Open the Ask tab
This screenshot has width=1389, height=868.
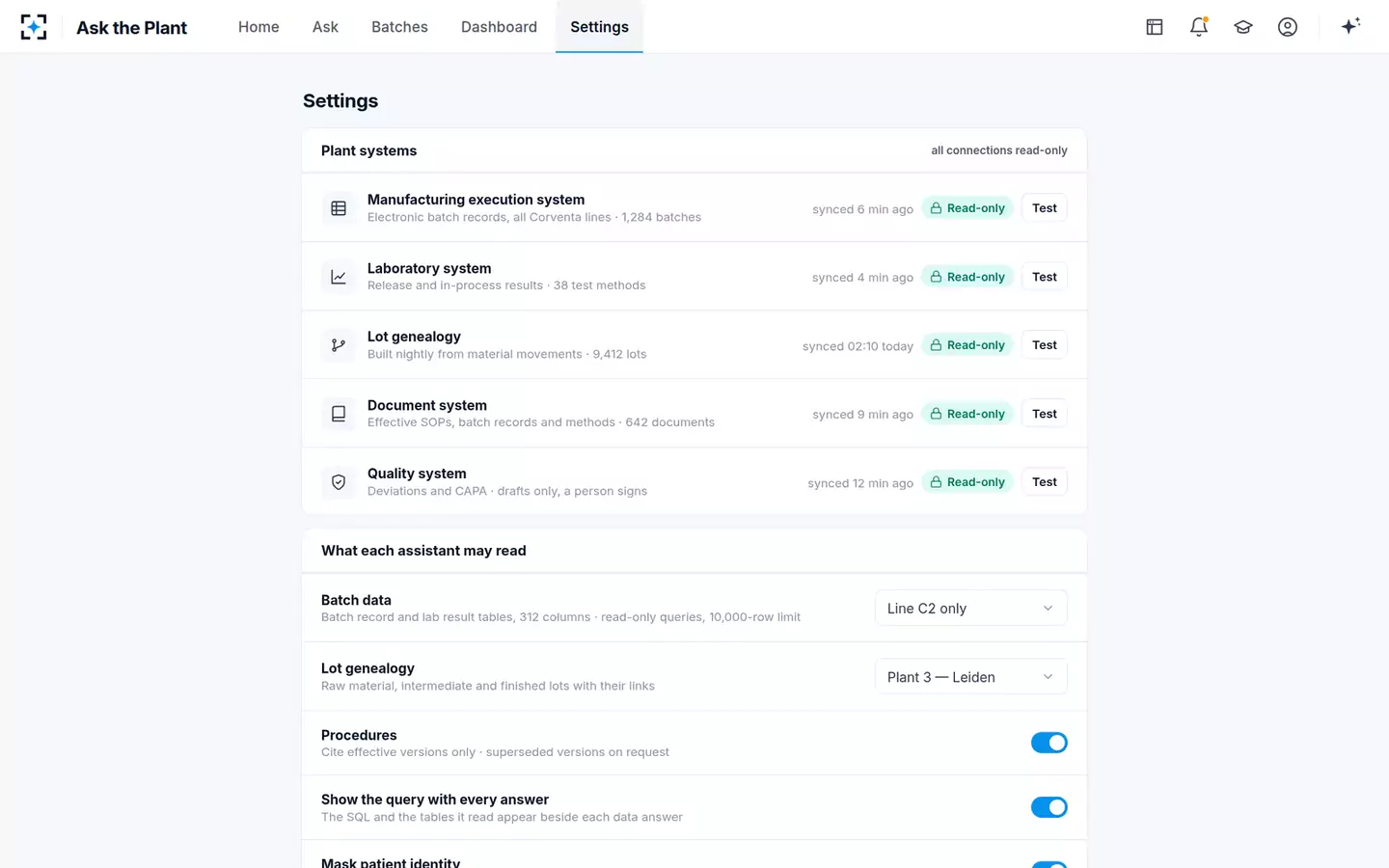coord(325,27)
